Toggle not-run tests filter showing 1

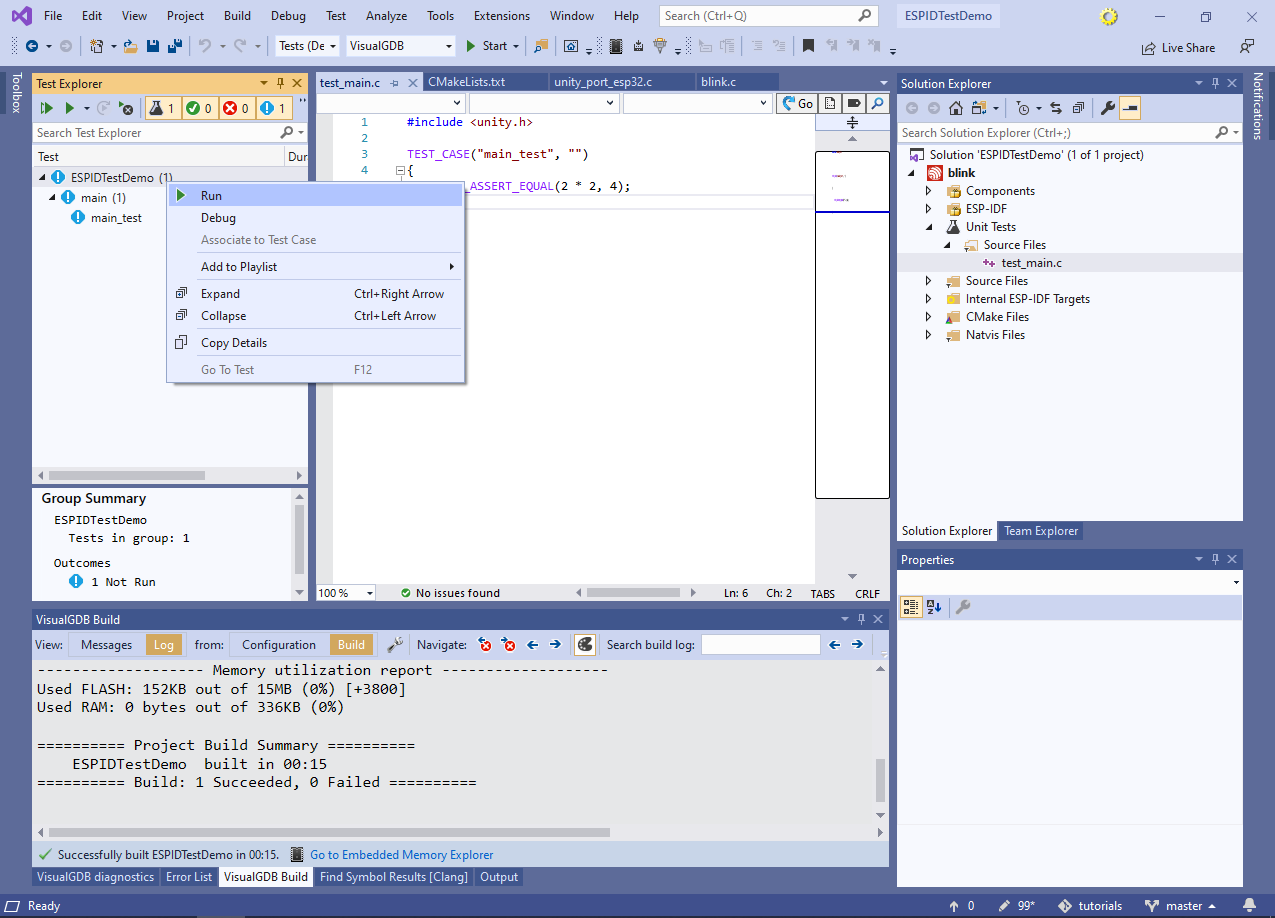[273, 108]
